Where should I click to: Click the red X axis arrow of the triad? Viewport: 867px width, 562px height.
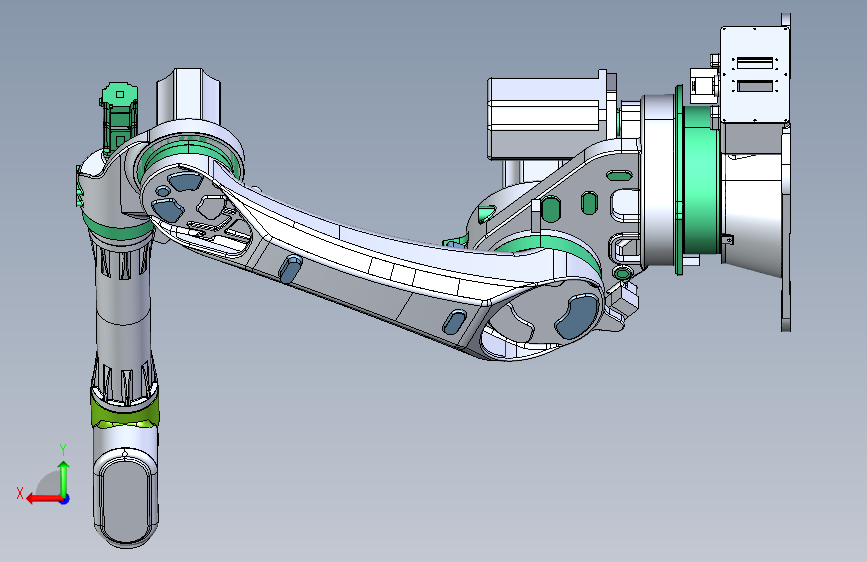pyautogui.click(x=43, y=499)
